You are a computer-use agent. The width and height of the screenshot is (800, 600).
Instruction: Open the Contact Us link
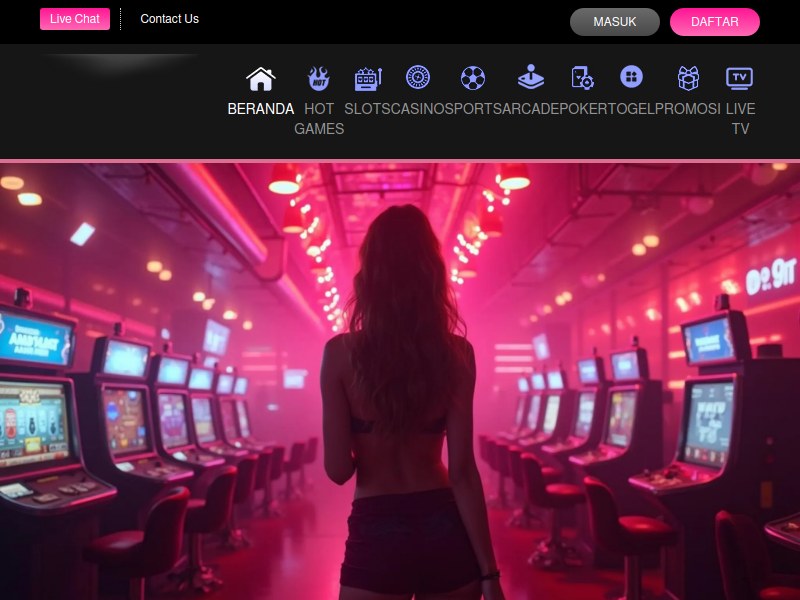click(169, 19)
